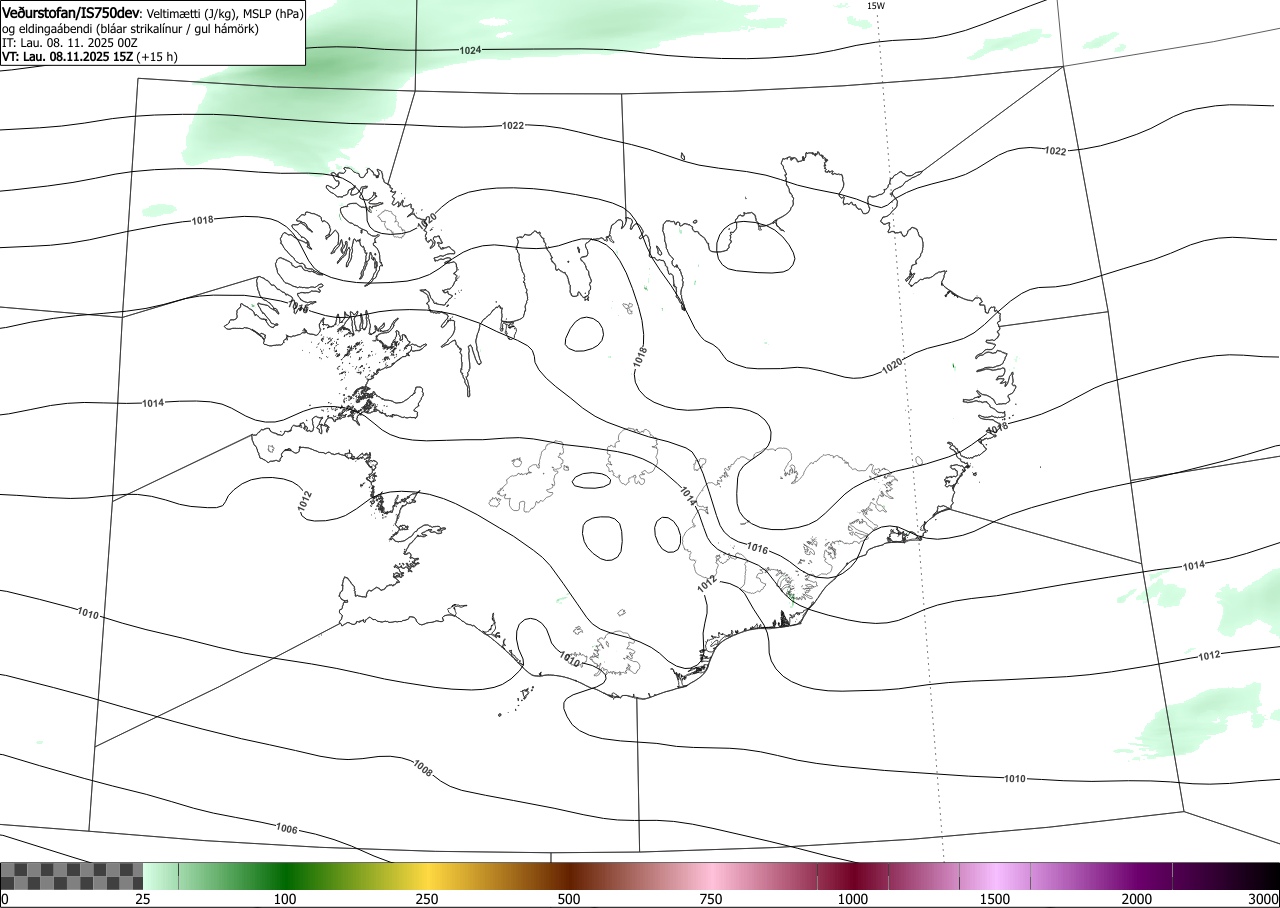
Task: Click the 750 value on the color scale
Action: click(x=711, y=900)
